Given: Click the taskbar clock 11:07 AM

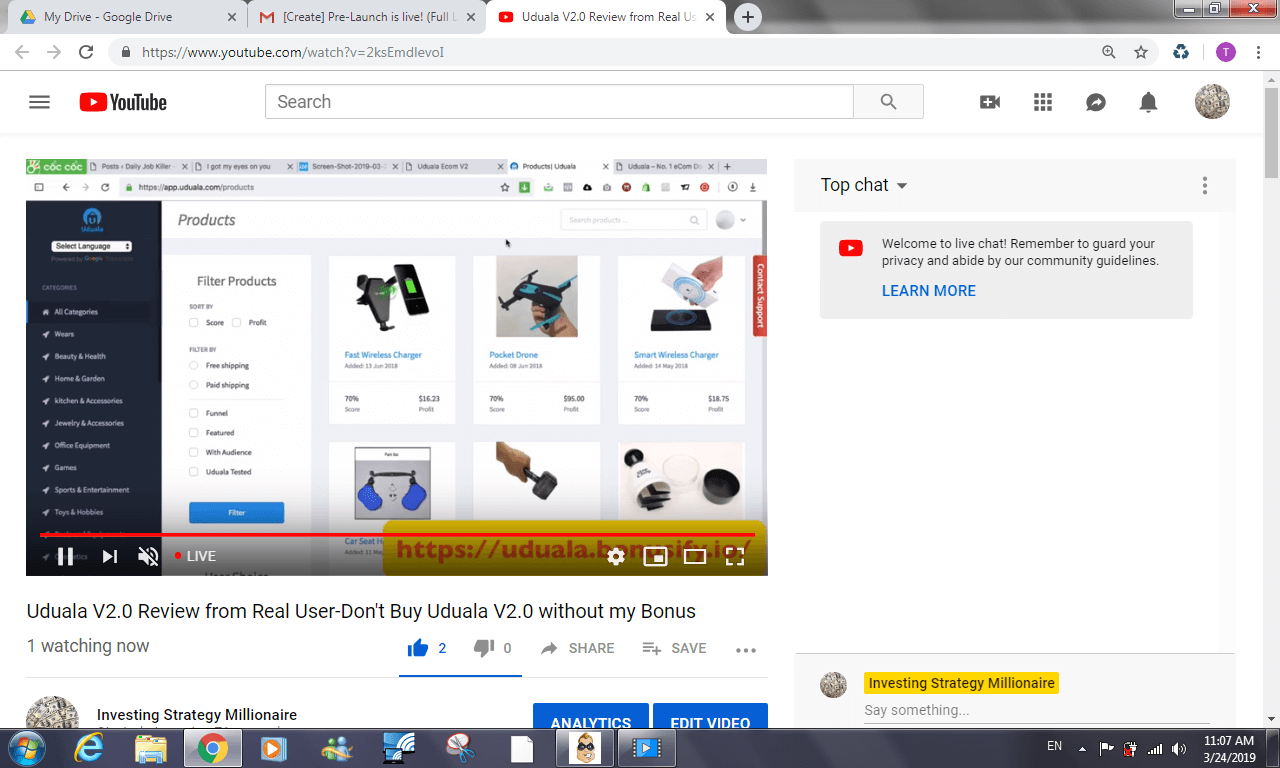Looking at the screenshot, I should click(1229, 741).
